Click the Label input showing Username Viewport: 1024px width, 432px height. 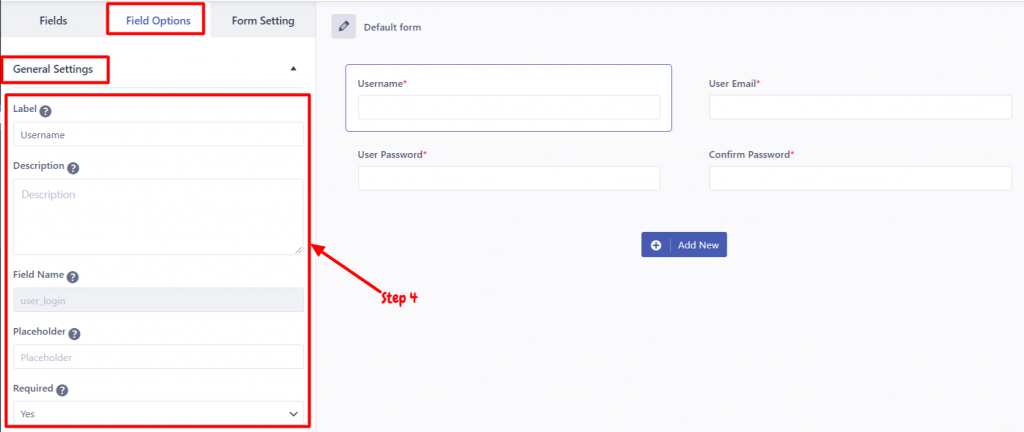click(x=158, y=134)
